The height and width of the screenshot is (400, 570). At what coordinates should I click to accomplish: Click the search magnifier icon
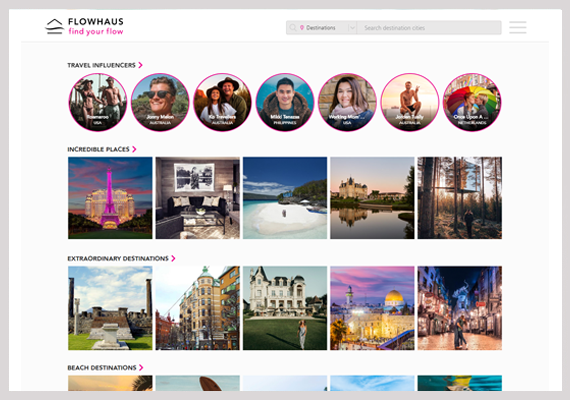(293, 28)
